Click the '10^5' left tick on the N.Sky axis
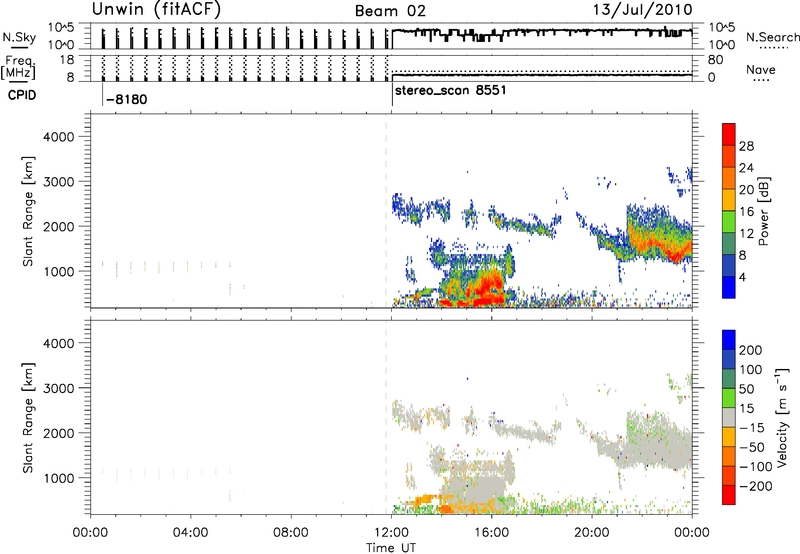 coord(61,28)
